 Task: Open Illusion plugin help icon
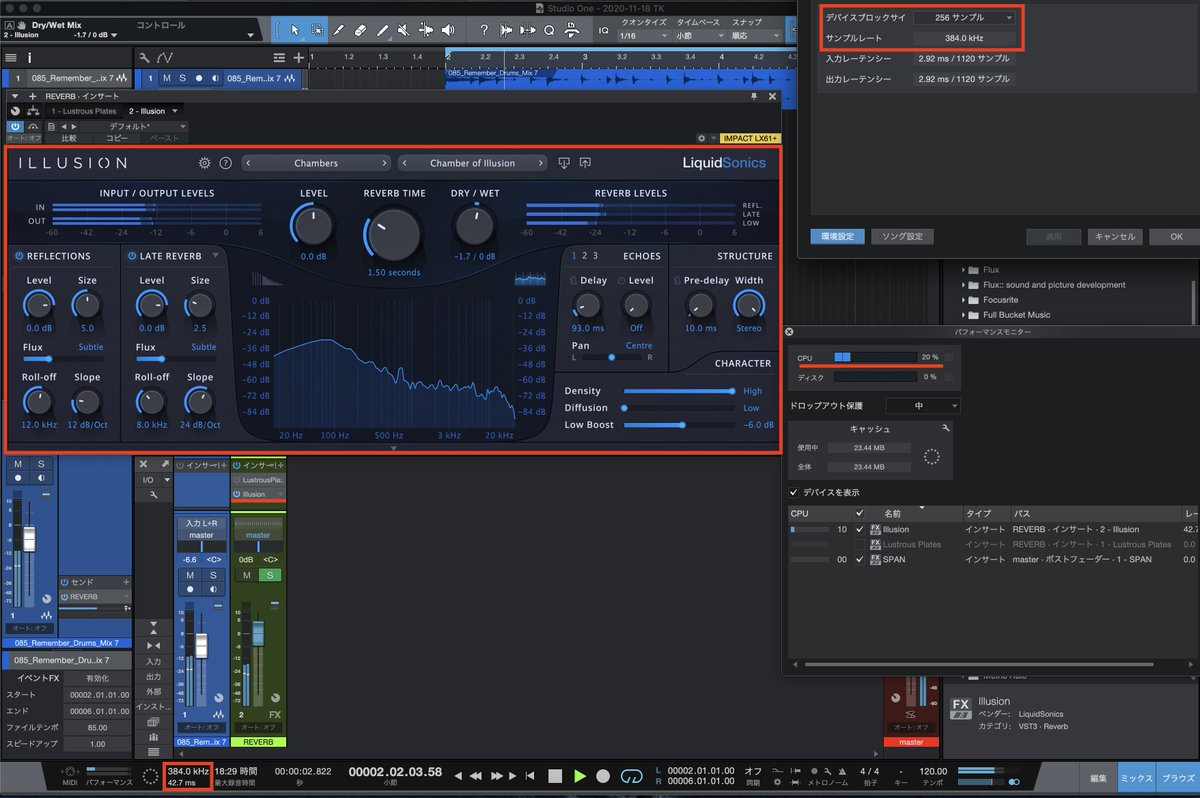point(225,163)
